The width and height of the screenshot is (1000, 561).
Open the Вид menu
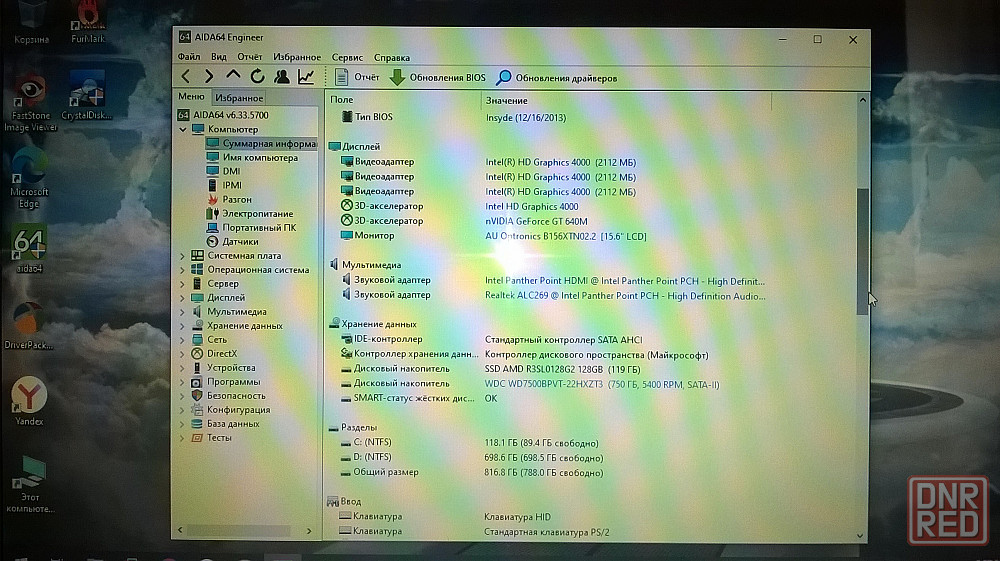tap(219, 57)
